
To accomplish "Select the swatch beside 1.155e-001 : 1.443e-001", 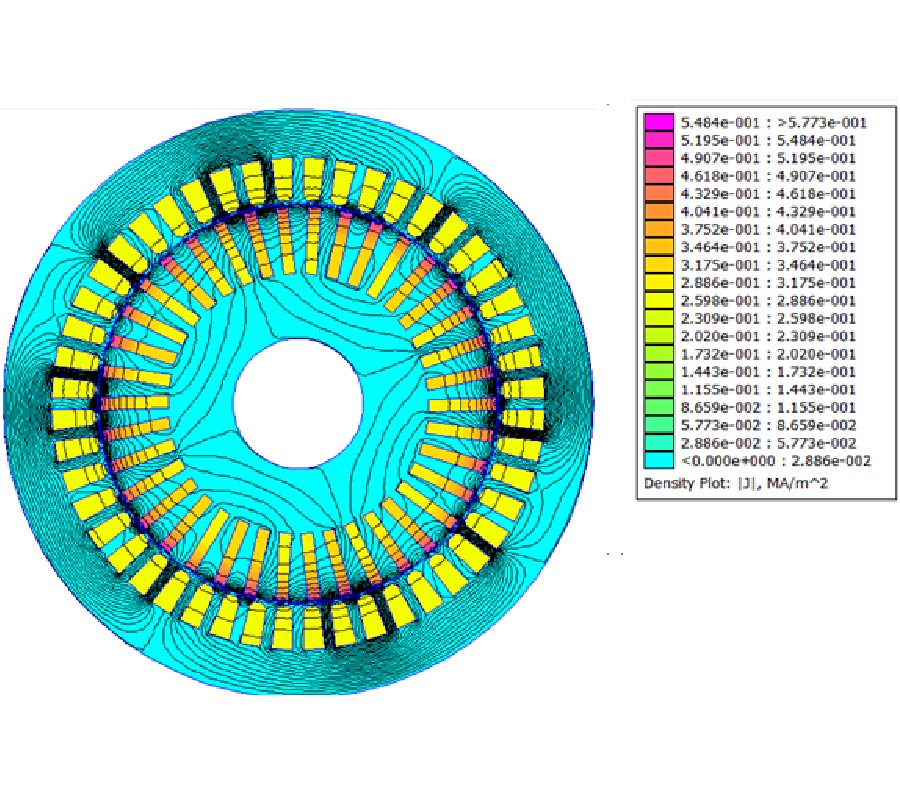I will pyautogui.click(x=658, y=390).
